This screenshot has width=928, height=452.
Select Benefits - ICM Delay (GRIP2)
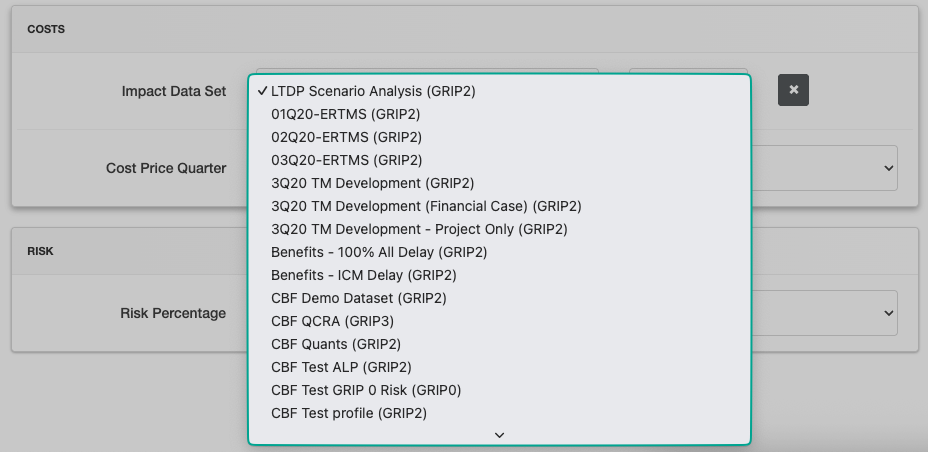coord(363,275)
